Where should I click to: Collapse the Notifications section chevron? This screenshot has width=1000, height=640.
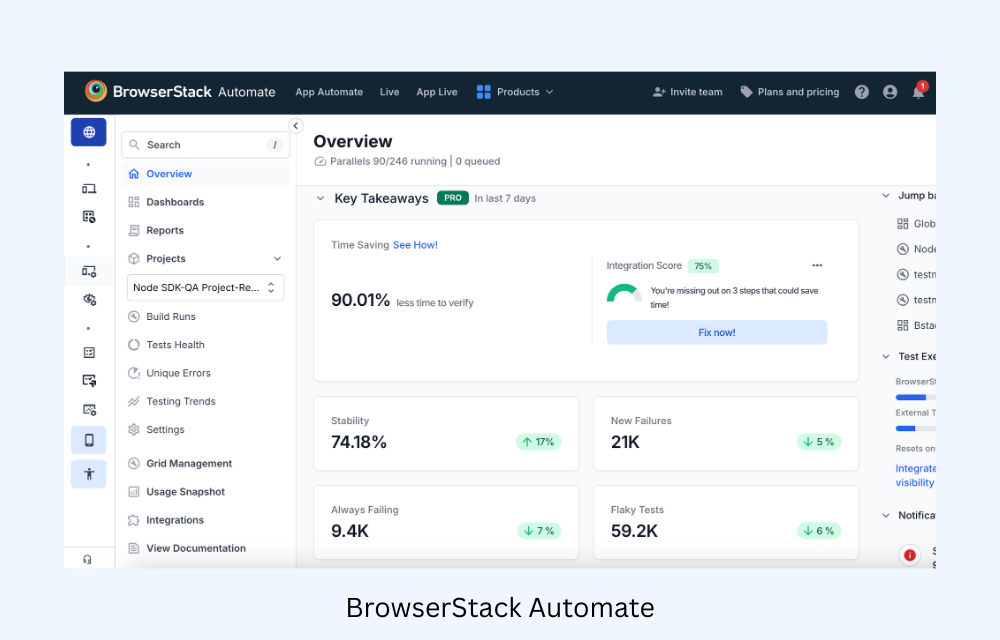pos(886,515)
